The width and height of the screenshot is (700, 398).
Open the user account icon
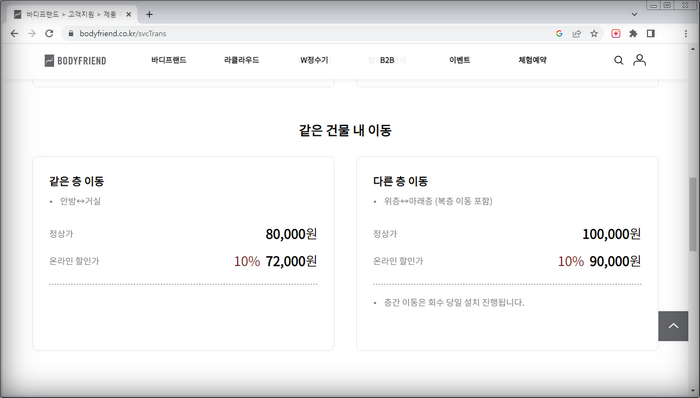639,60
